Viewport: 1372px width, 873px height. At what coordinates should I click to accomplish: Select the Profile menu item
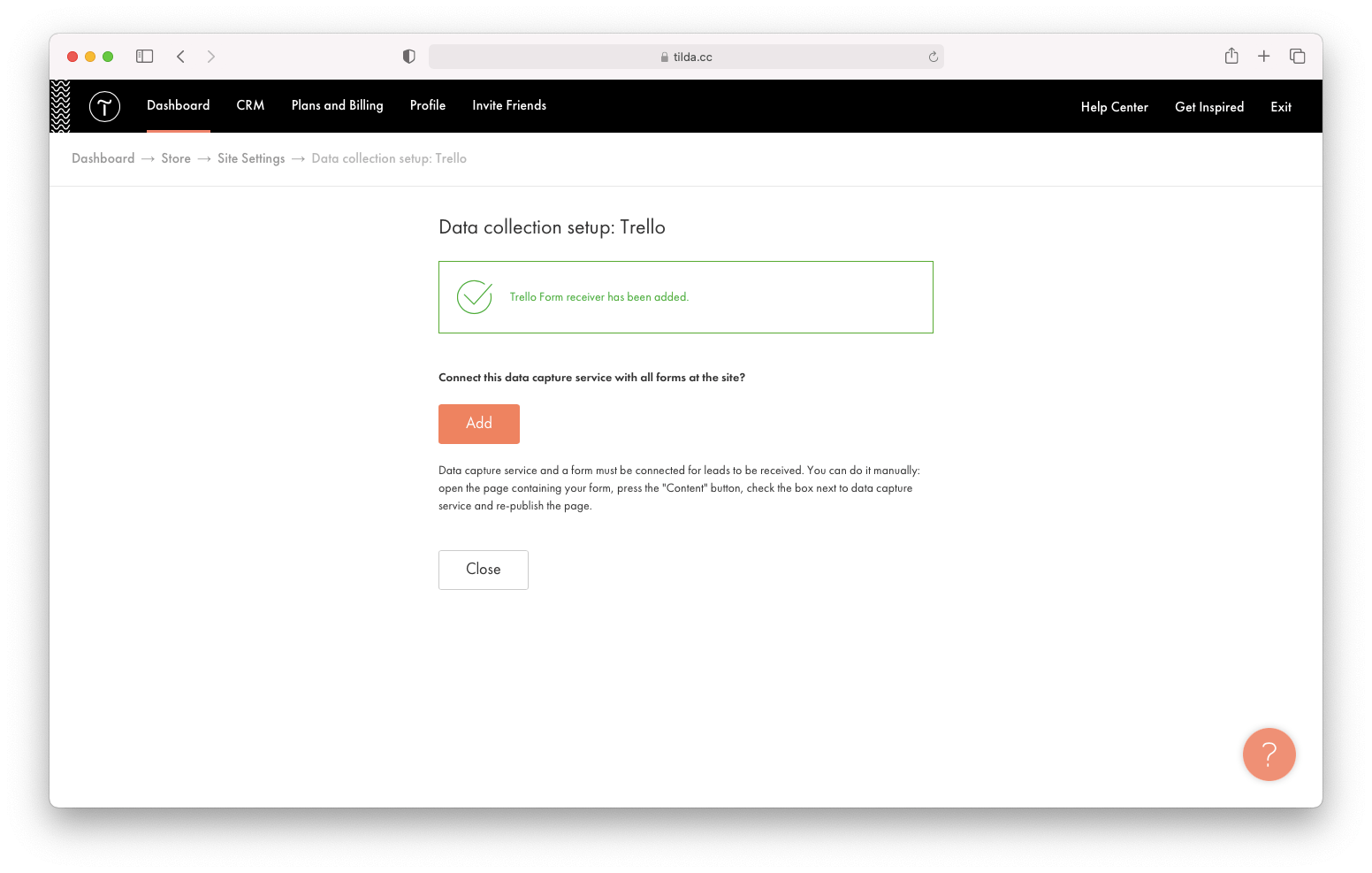427,104
